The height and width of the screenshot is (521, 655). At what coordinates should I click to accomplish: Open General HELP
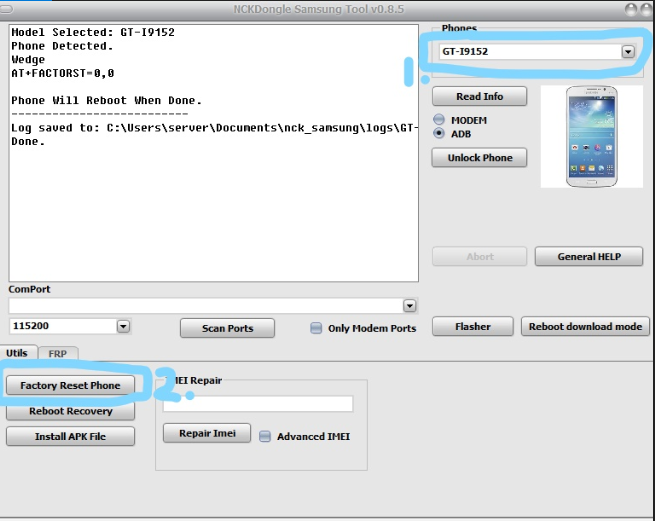(x=589, y=257)
